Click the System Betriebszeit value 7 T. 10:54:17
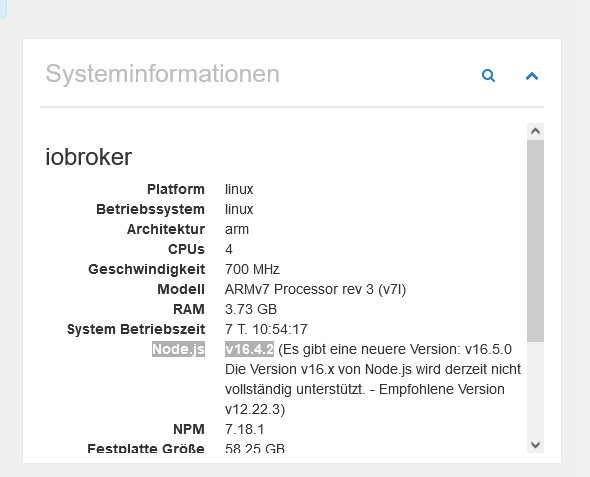590x477 pixels. tap(266, 329)
